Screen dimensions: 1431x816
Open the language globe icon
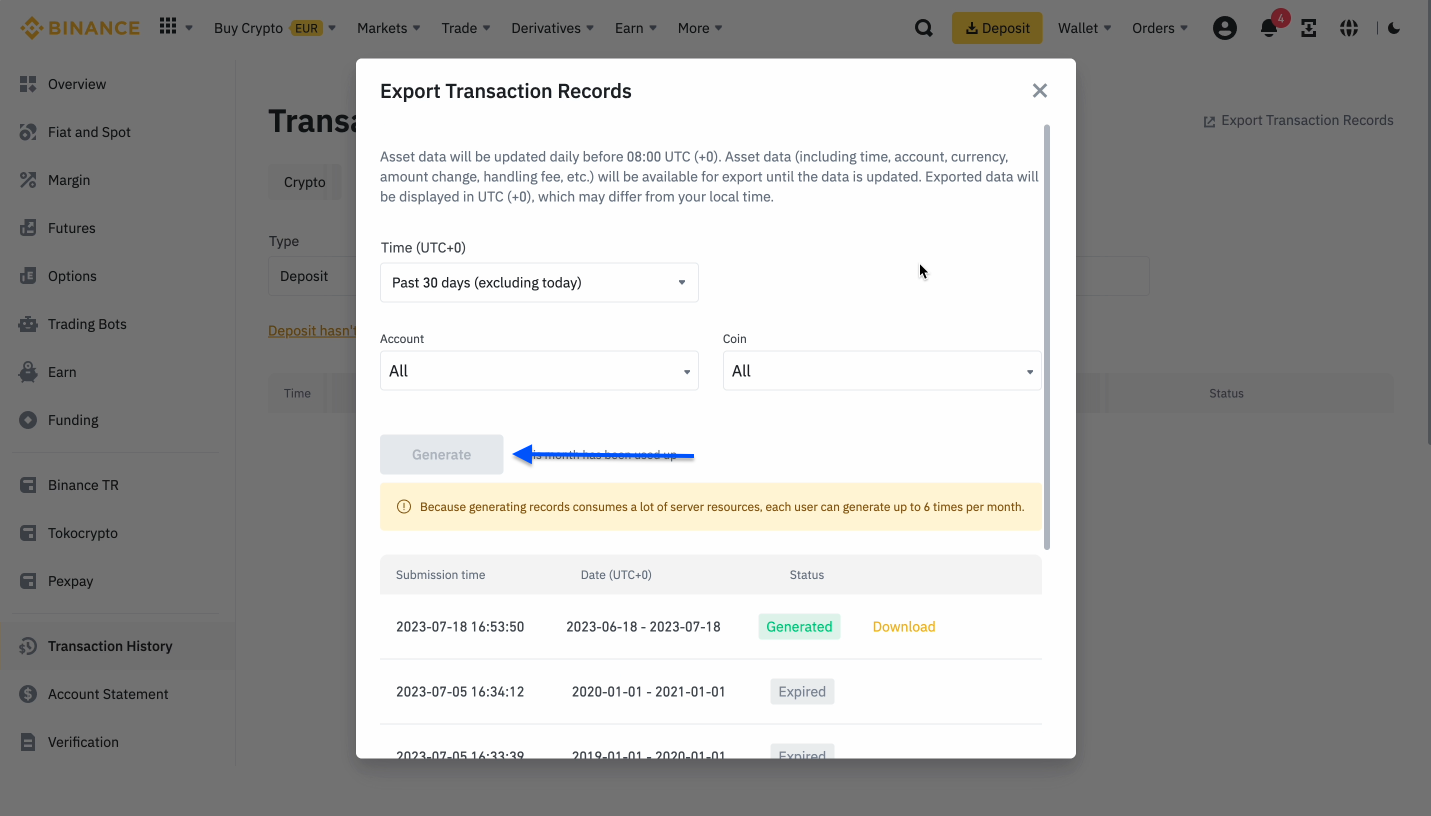click(1349, 28)
